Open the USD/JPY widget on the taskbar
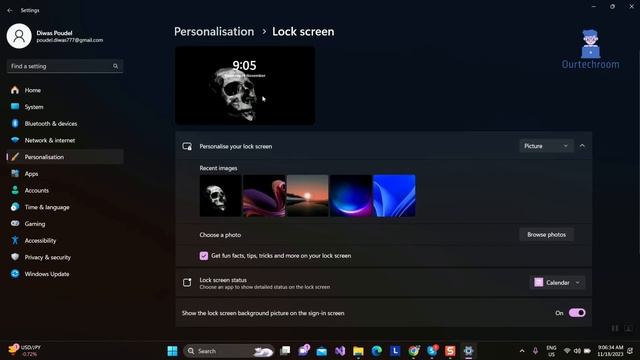The width and height of the screenshot is (640, 360). [24, 351]
